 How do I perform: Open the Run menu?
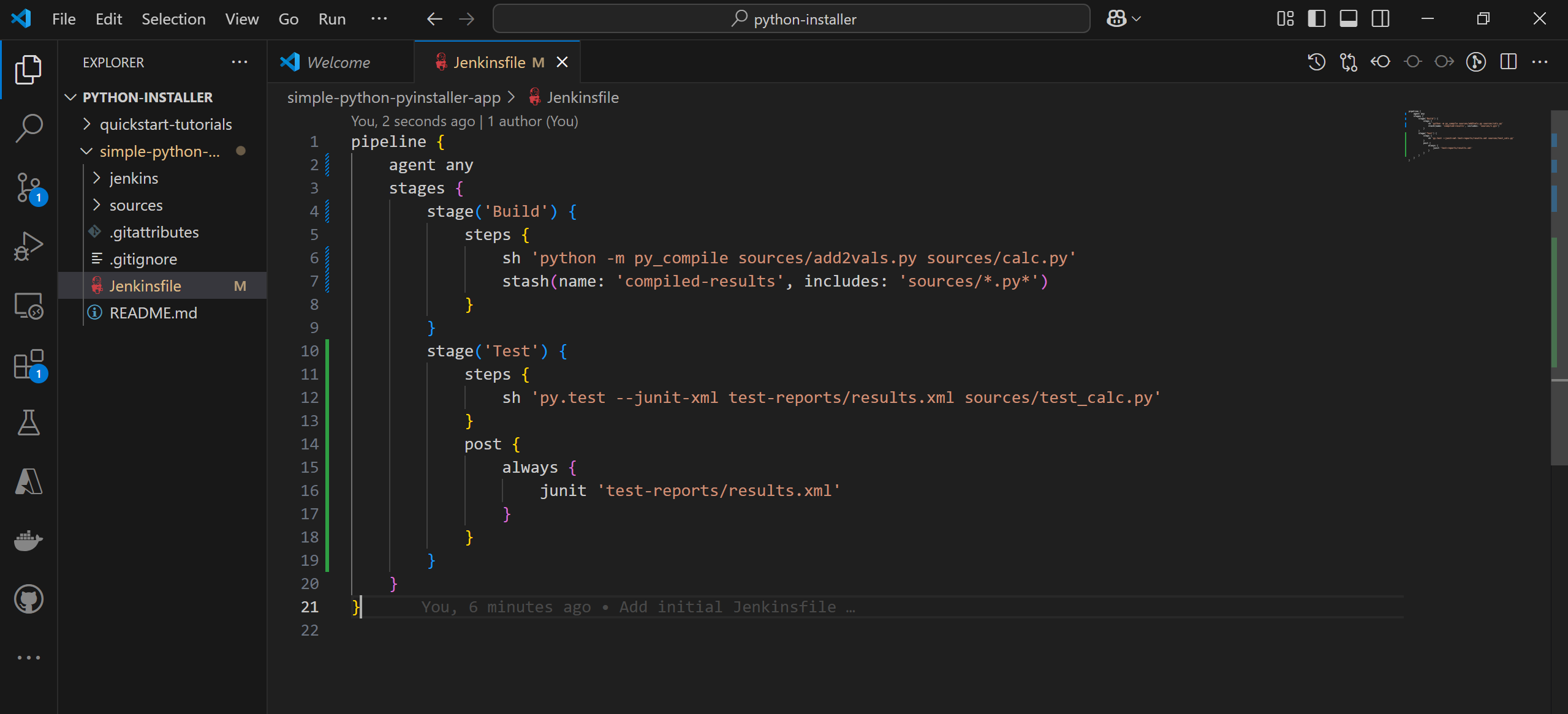click(331, 19)
